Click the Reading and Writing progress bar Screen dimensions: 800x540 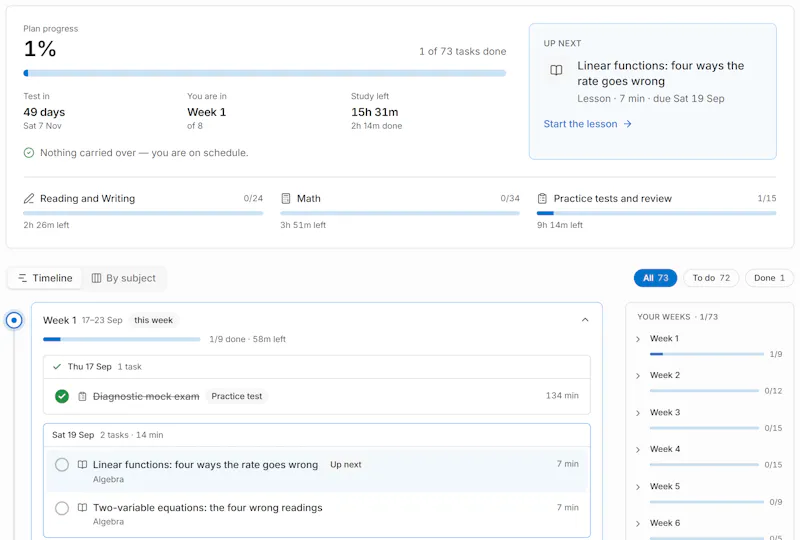(x=143, y=213)
